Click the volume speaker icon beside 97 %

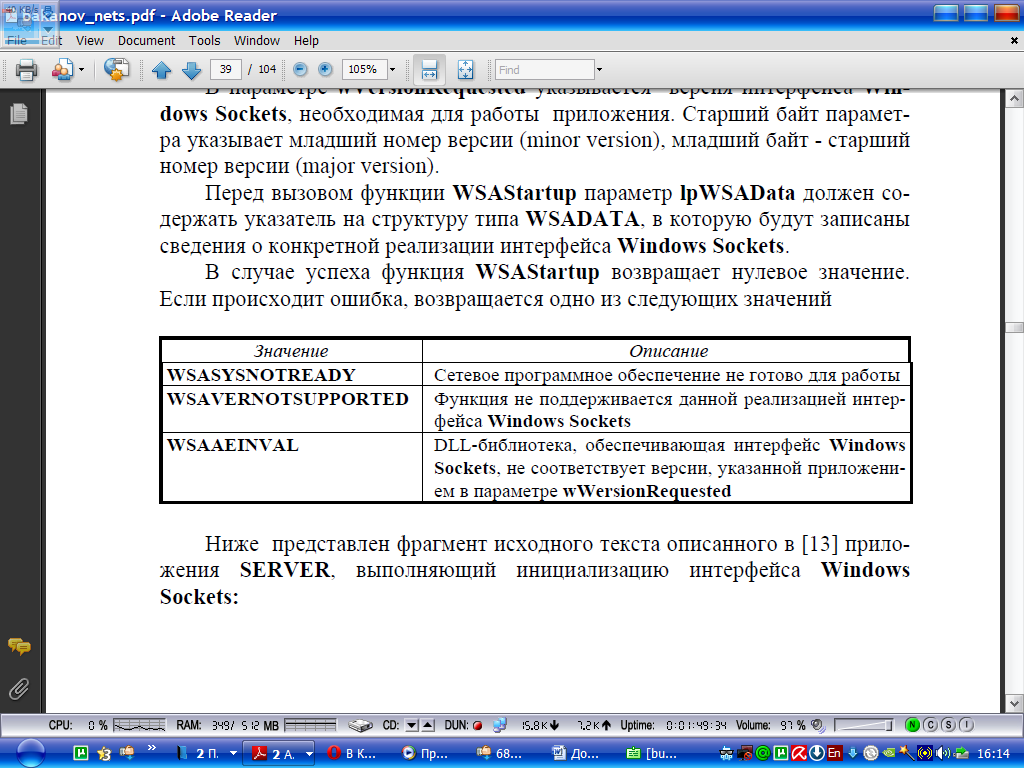[817, 725]
